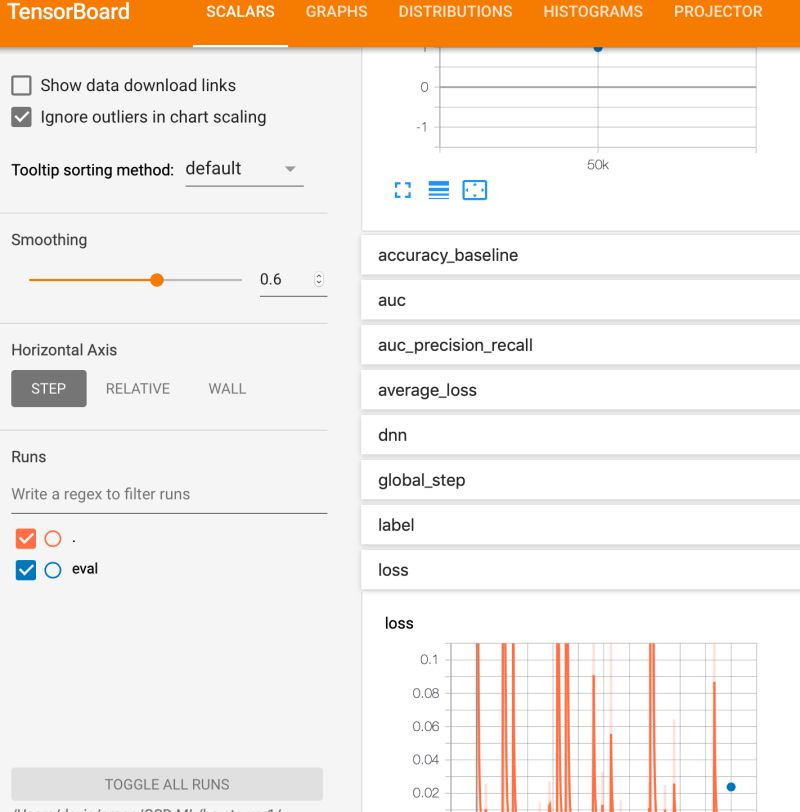The height and width of the screenshot is (812, 800).
Task: Click the blue eval point in loss chart
Action: [731, 787]
